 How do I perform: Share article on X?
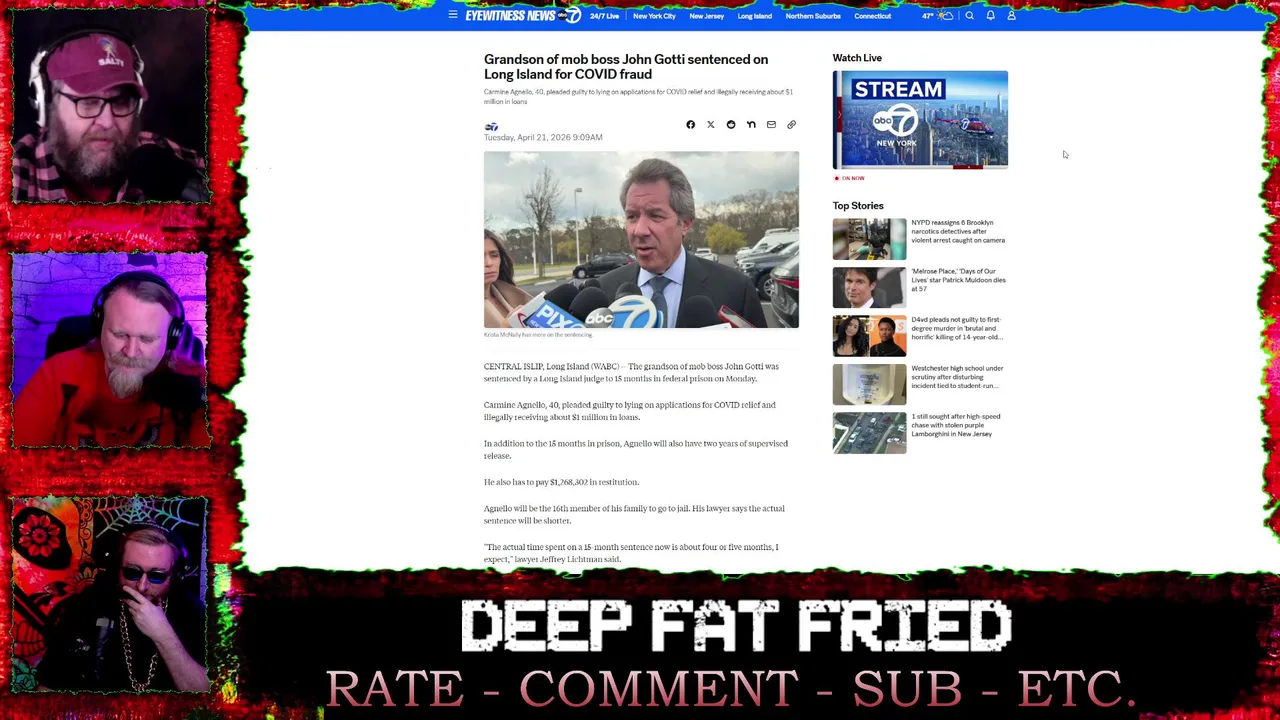click(x=711, y=125)
